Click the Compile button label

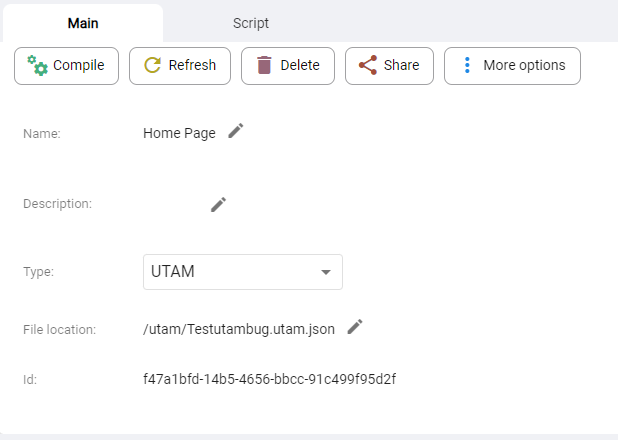point(79,65)
